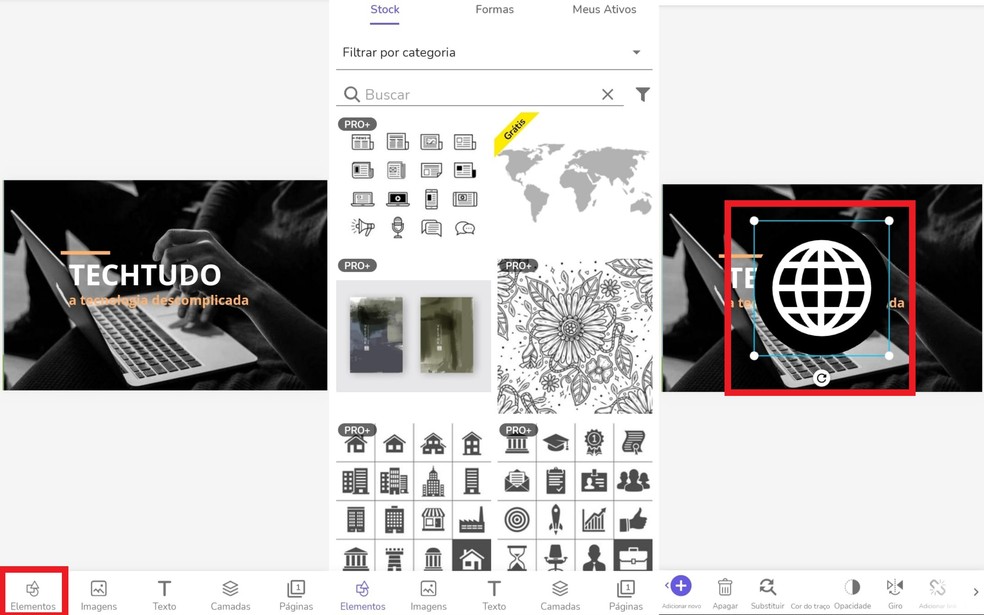Select the buildings and houses icon pack
984x615 pixels.
[414, 496]
